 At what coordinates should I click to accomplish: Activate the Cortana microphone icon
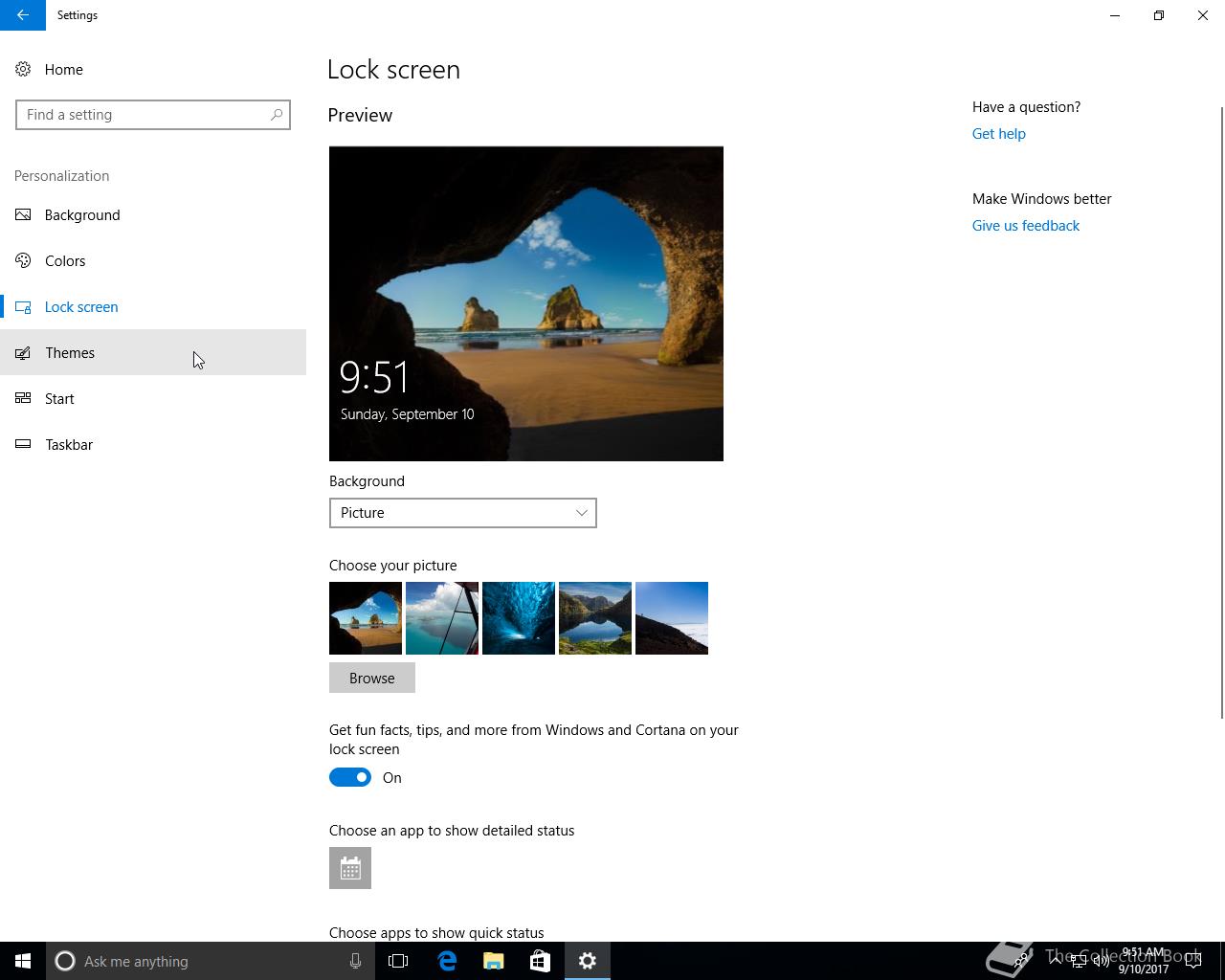[355, 961]
